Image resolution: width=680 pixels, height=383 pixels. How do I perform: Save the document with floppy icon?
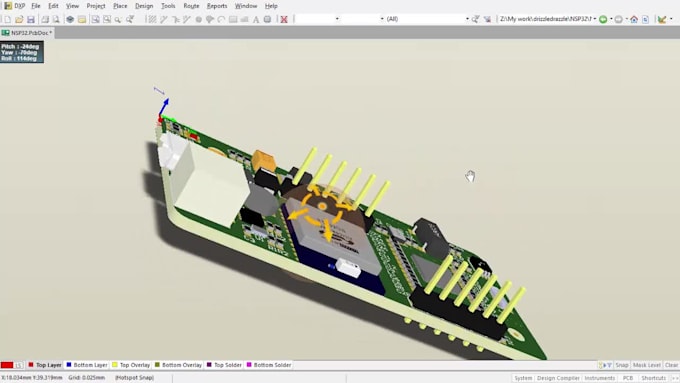(x=31, y=19)
